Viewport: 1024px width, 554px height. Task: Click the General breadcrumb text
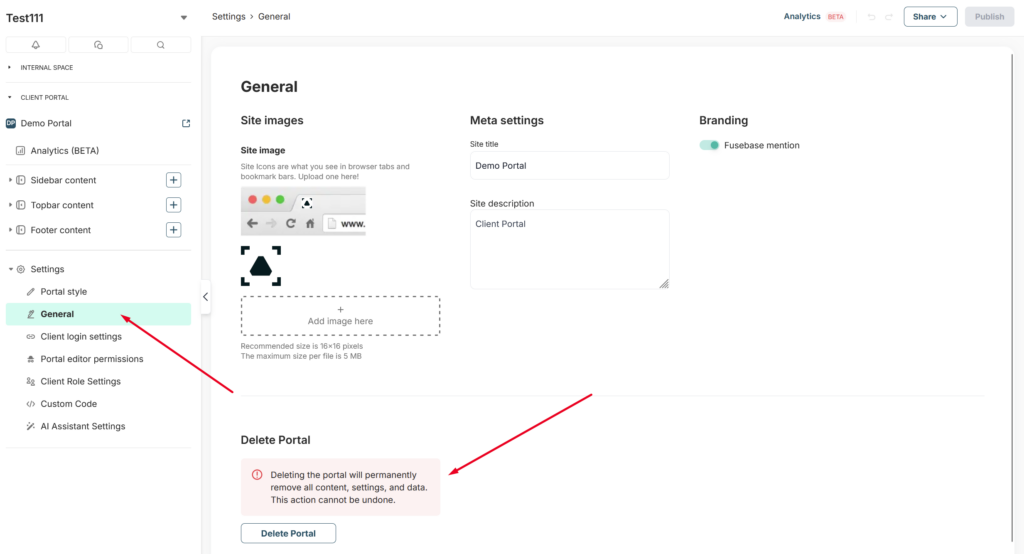click(x=274, y=16)
